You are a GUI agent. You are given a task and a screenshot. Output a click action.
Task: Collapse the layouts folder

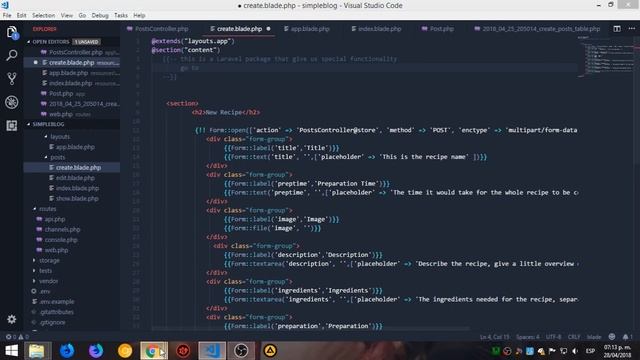pos(60,137)
